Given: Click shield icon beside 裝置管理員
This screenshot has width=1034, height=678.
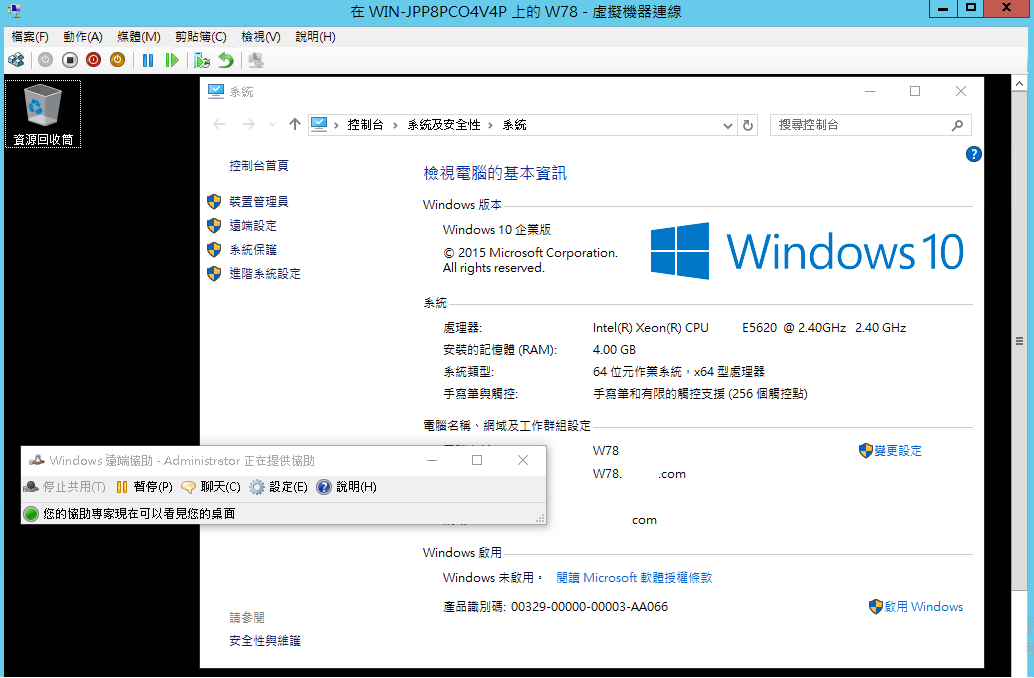Looking at the screenshot, I should pos(214,202).
